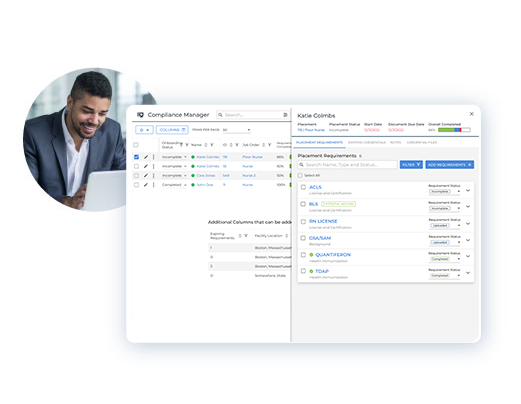Uncheck the selected first Katie Colmbs row checkbox
Image resolution: width=521 pixels, height=404 pixels.
coord(136,157)
